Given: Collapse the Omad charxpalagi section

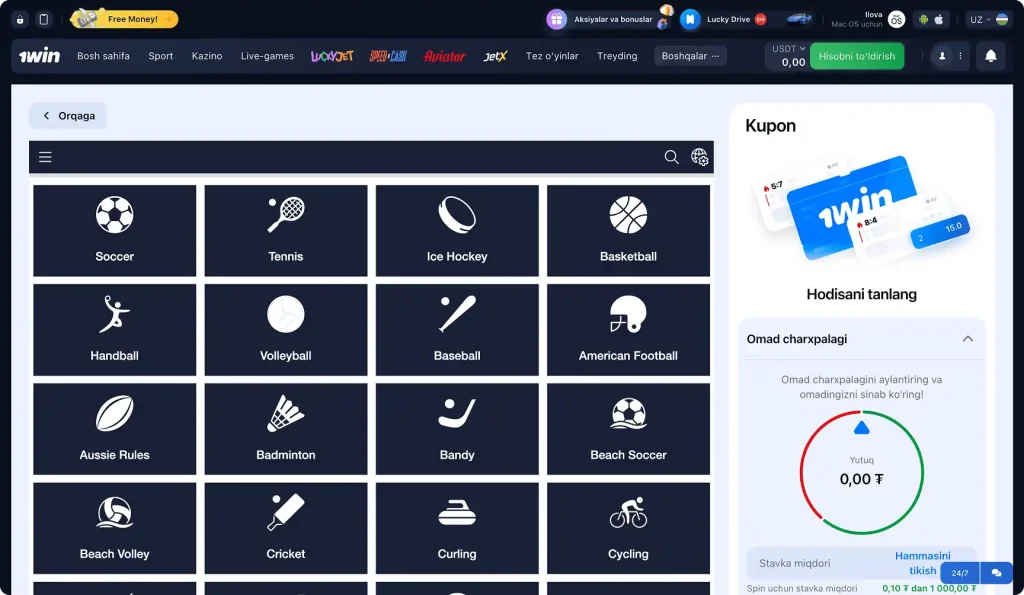Looking at the screenshot, I should [967, 339].
